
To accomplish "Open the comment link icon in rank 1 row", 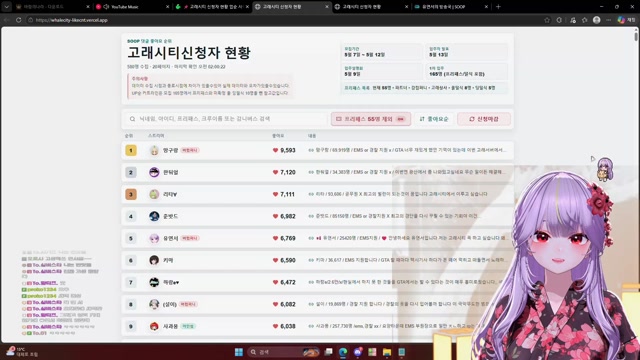I will coord(311,150).
